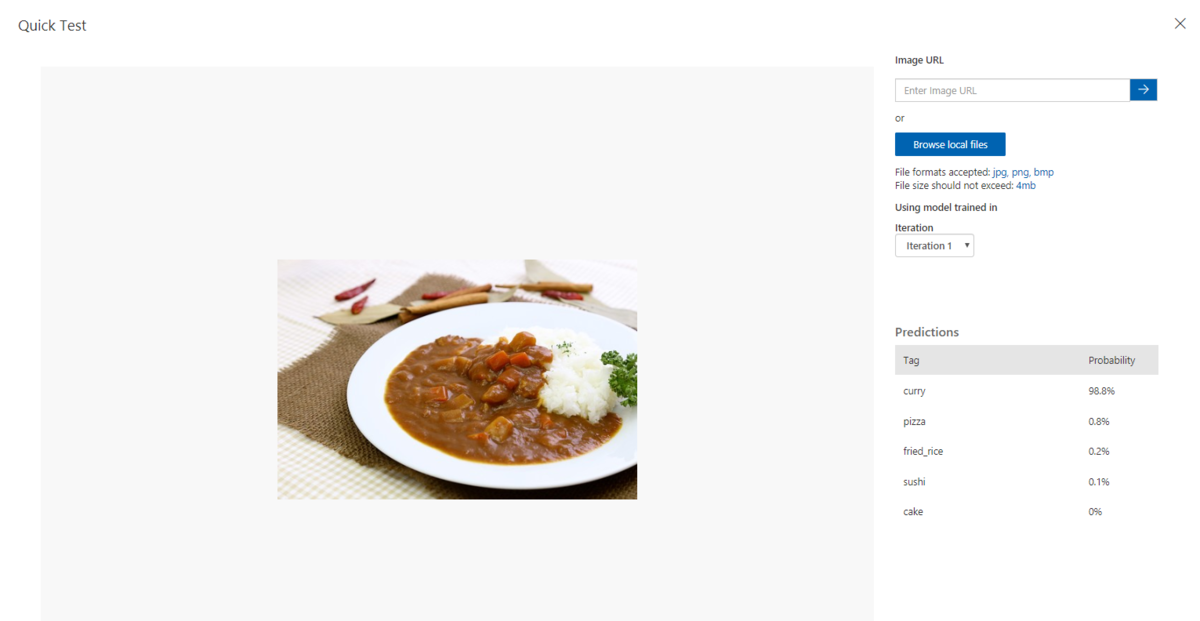
Task: Submit the image URL with arrow button
Action: coord(1143,90)
